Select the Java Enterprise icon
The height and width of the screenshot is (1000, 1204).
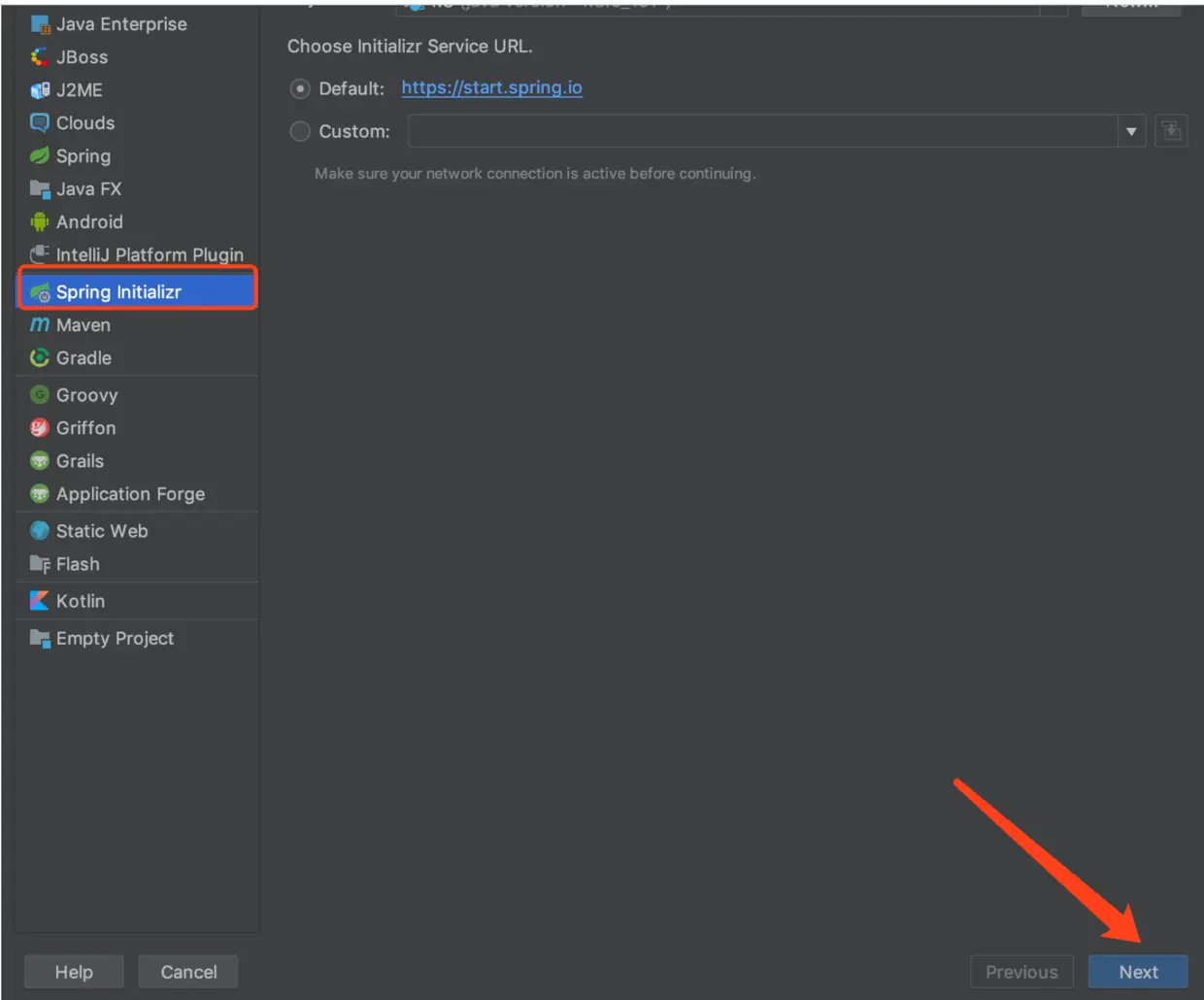point(40,24)
